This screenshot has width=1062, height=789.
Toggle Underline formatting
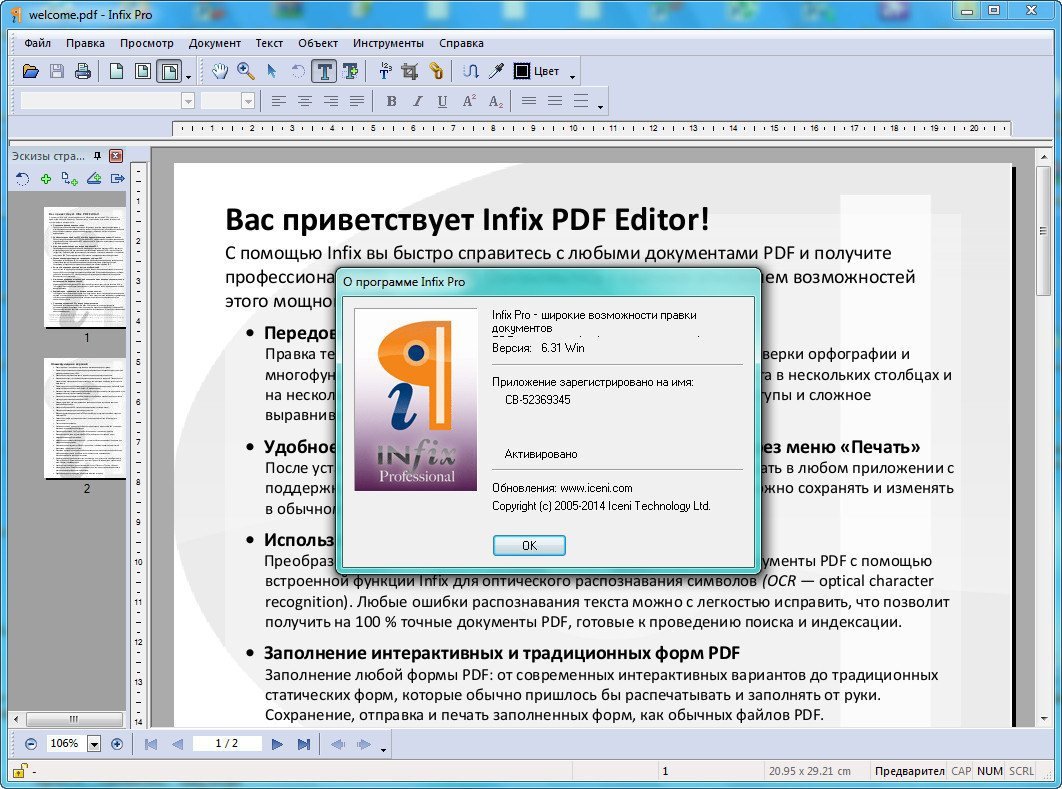click(442, 102)
